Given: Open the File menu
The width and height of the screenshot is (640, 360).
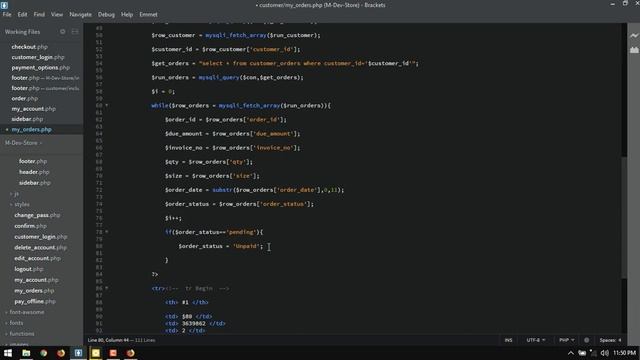Looking at the screenshot, I should (7, 14).
